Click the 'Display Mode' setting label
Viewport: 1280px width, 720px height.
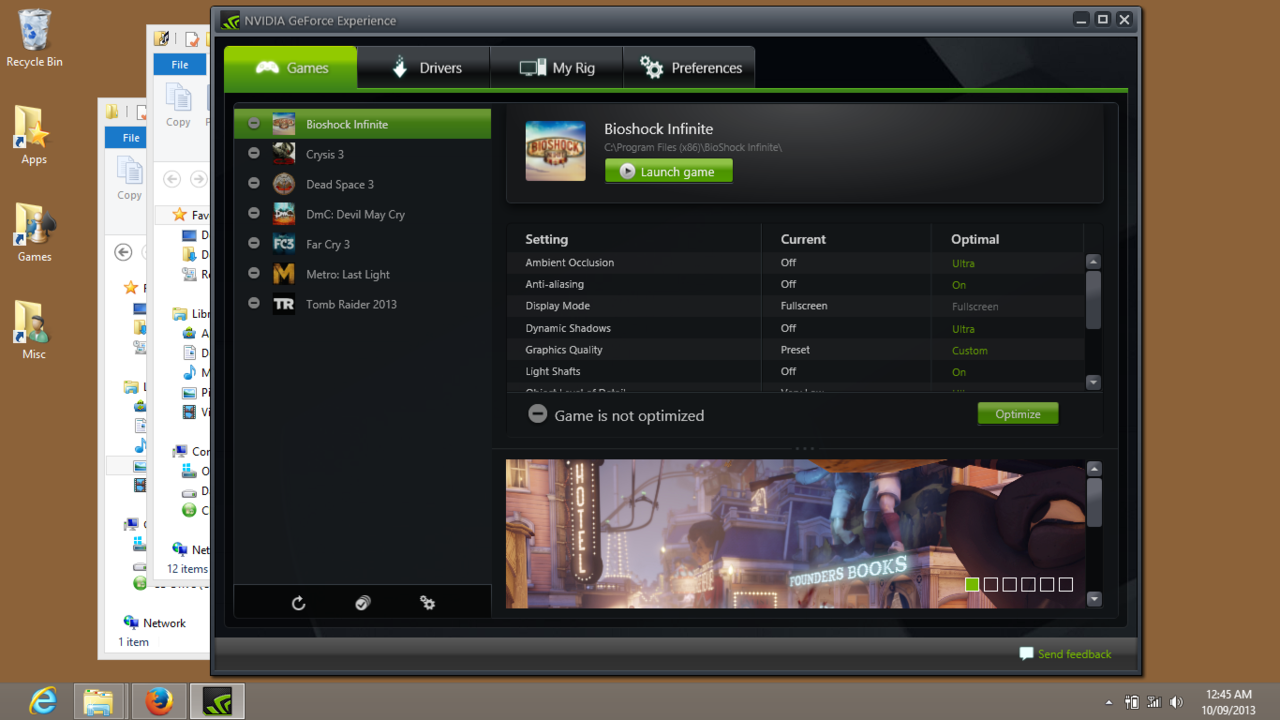pyautogui.click(x=558, y=306)
